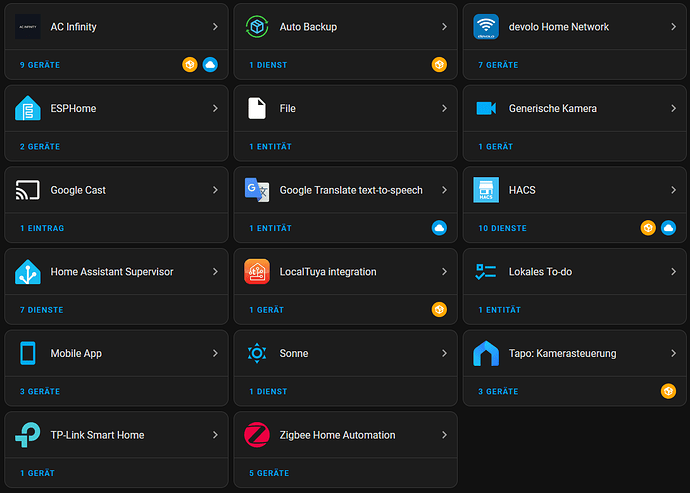Open 7 Geräte under devolo Home Network
This screenshot has height=493, width=690.
498,65
